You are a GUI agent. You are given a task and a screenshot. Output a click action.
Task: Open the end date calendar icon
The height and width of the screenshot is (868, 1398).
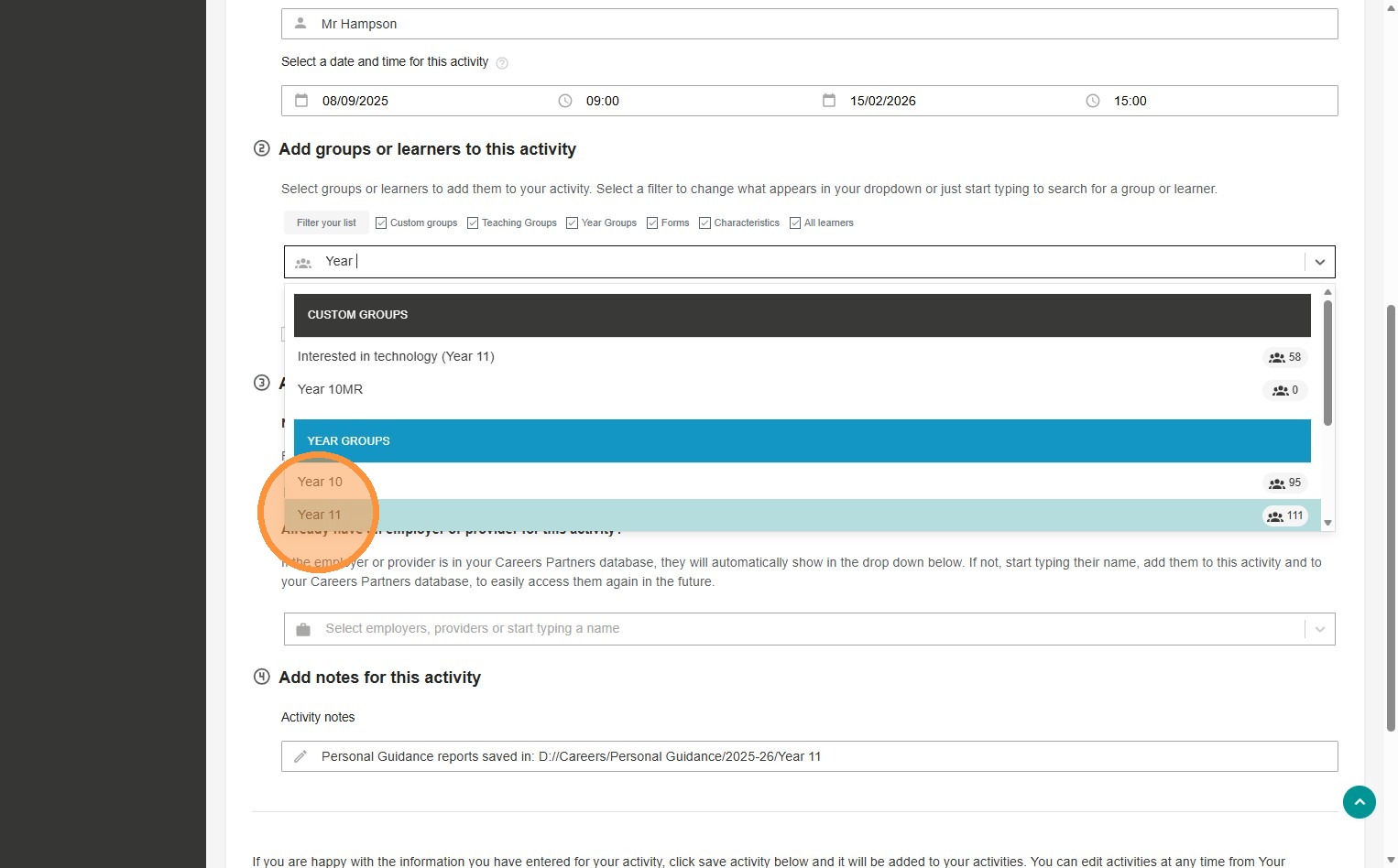click(829, 101)
